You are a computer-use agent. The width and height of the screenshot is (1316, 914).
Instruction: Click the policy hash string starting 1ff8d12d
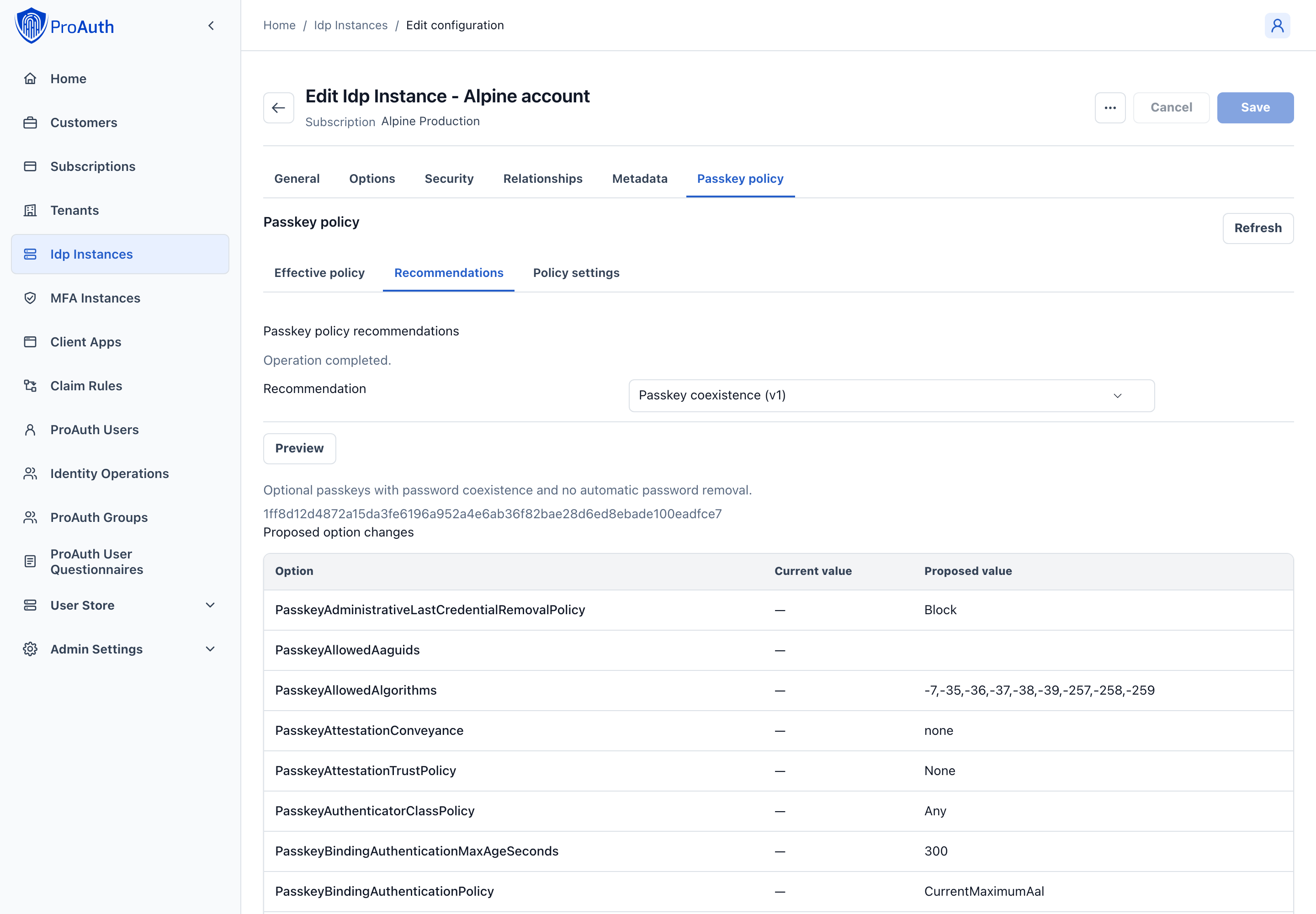493,514
